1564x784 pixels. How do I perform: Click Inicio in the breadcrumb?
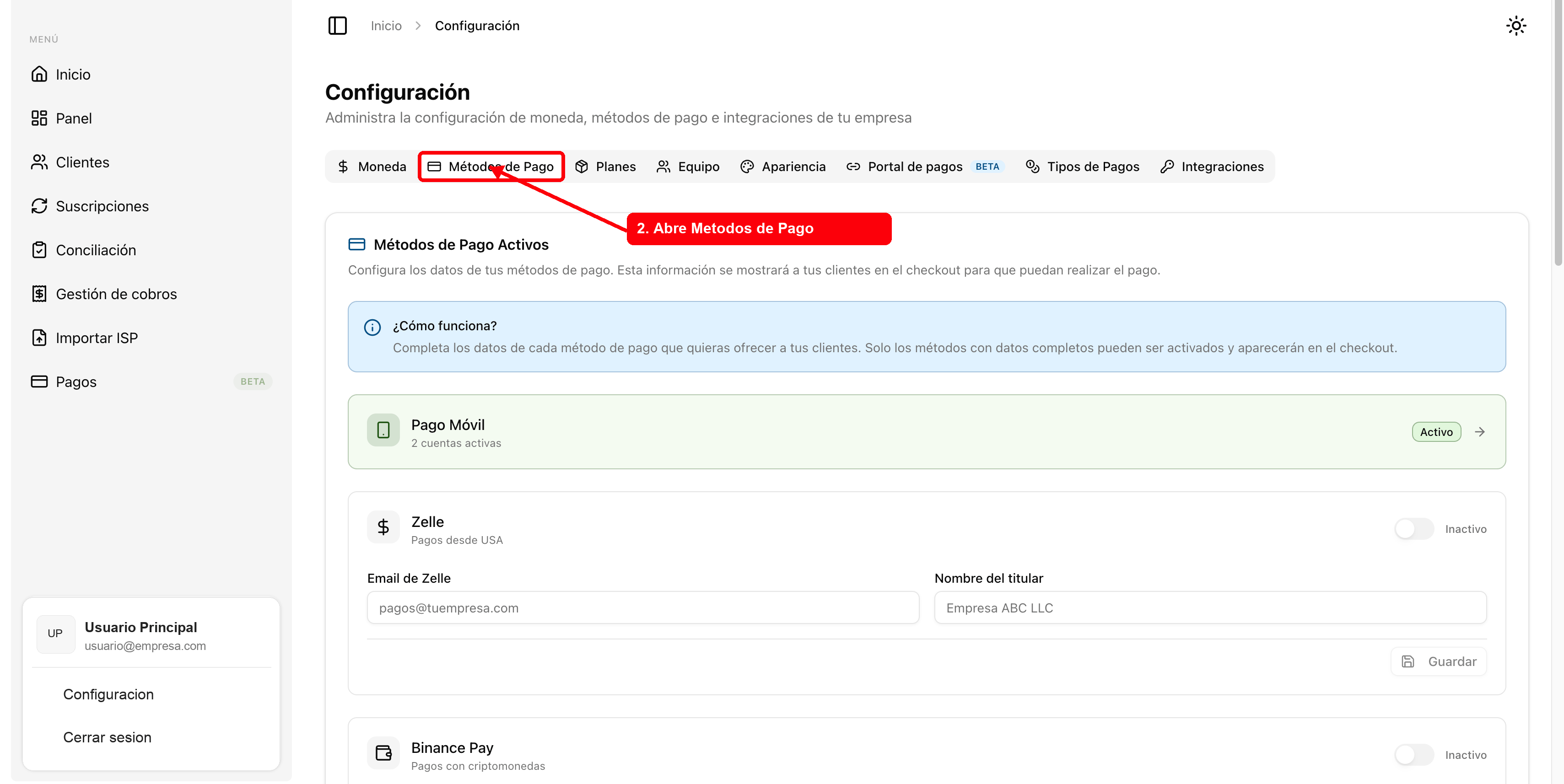[x=386, y=26]
